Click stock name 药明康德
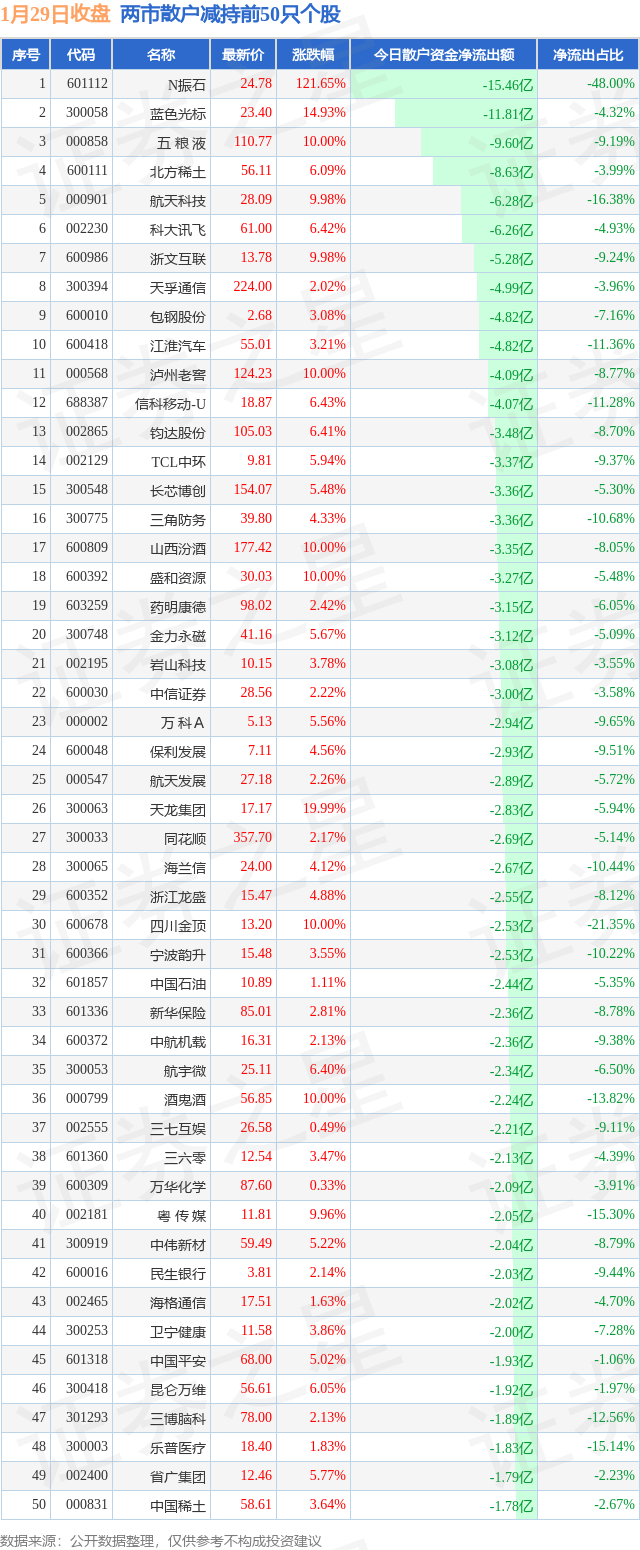 [178, 606]
